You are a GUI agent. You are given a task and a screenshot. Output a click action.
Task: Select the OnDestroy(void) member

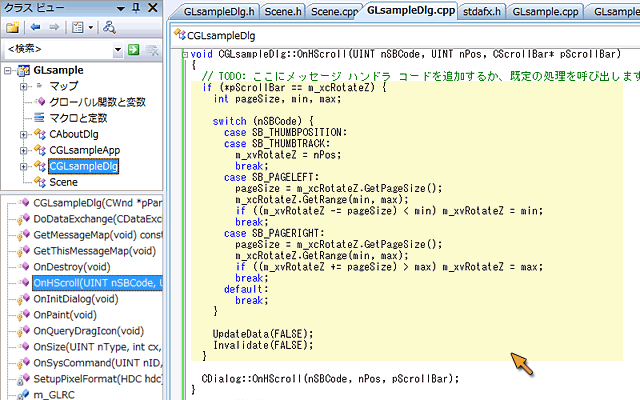[x=72, y=267]
